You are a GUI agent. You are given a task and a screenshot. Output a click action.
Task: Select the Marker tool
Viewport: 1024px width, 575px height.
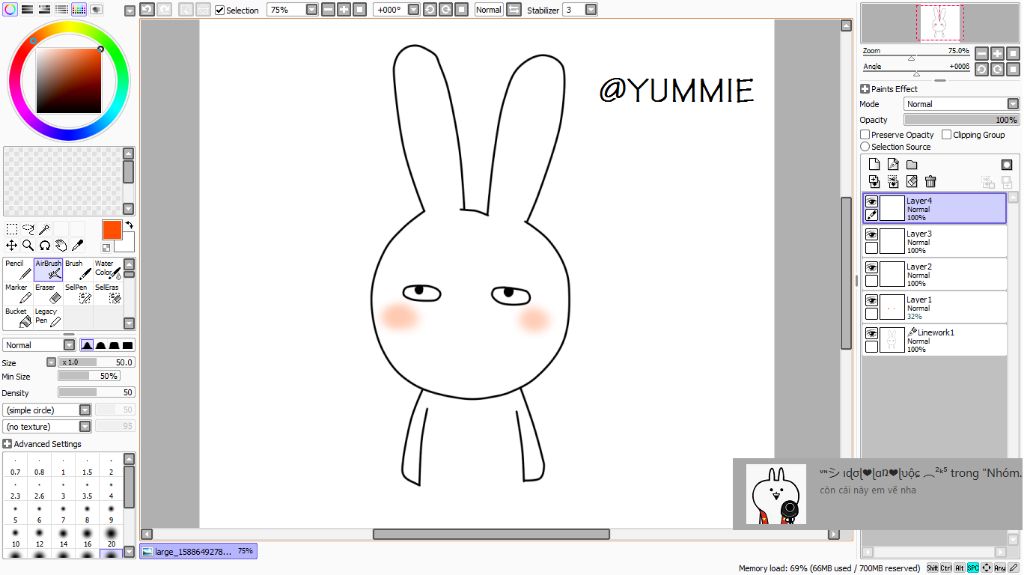click(x=18, y=293)
